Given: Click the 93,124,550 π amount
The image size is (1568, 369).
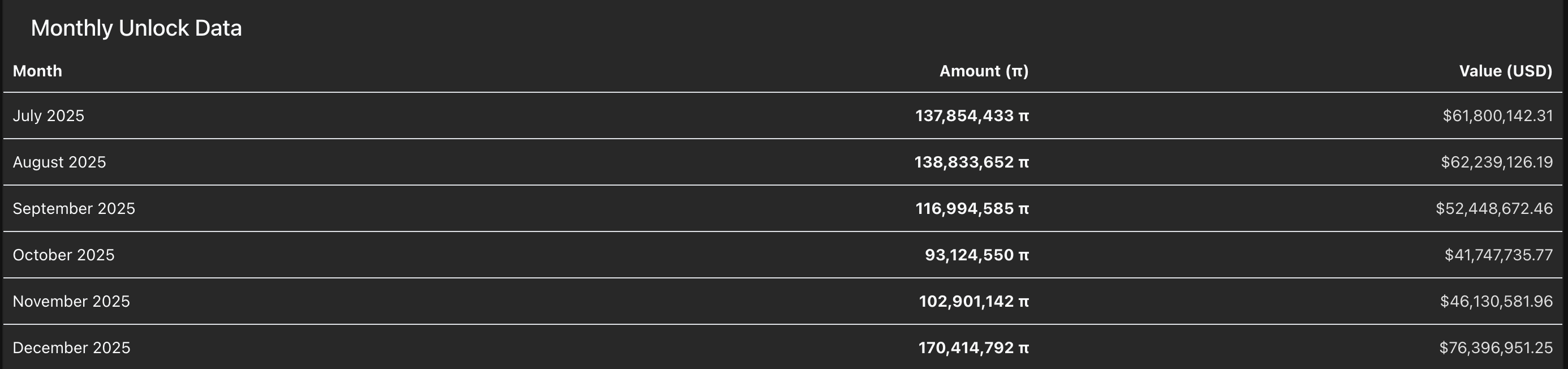Looking at the screenshot, I should 976,255.
